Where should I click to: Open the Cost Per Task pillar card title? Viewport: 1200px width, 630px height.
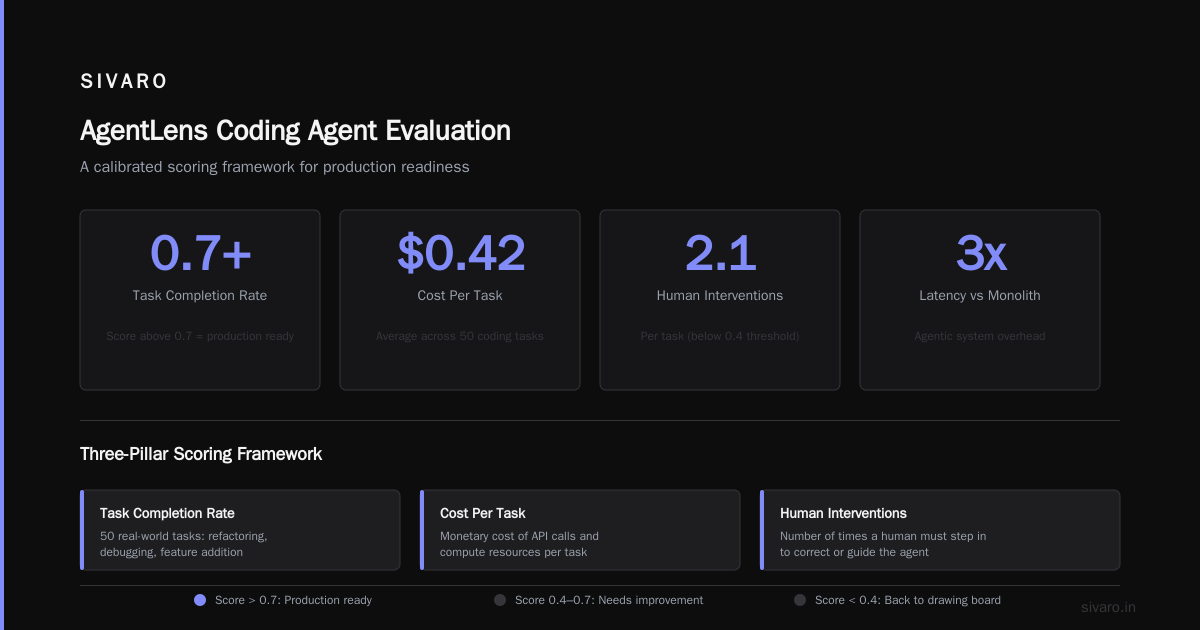482,513
